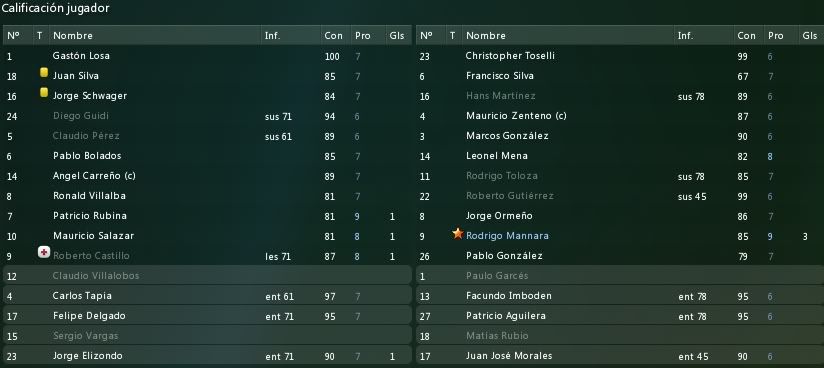
Task: Select substitute Carlos Tapia row
Action: (207, 295)
